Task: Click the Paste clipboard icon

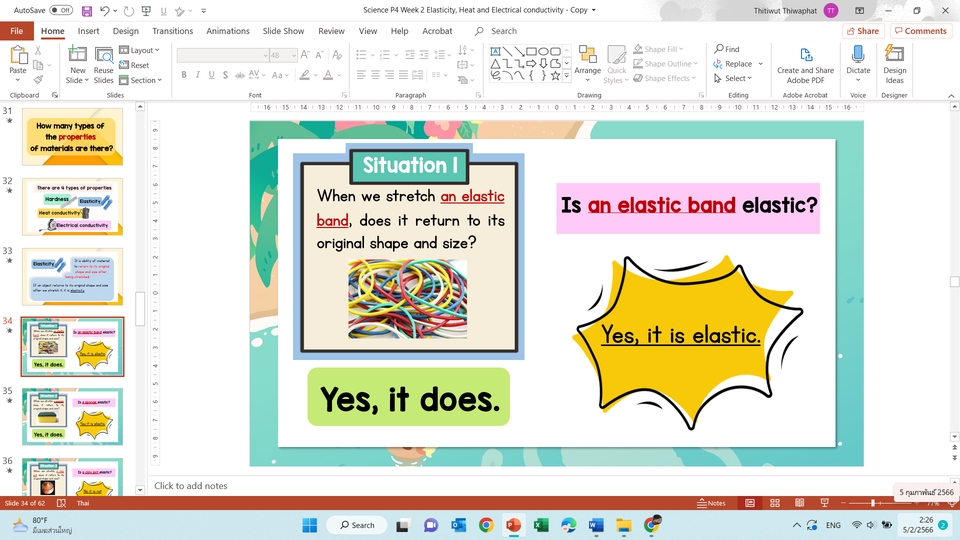Action: 18,55
